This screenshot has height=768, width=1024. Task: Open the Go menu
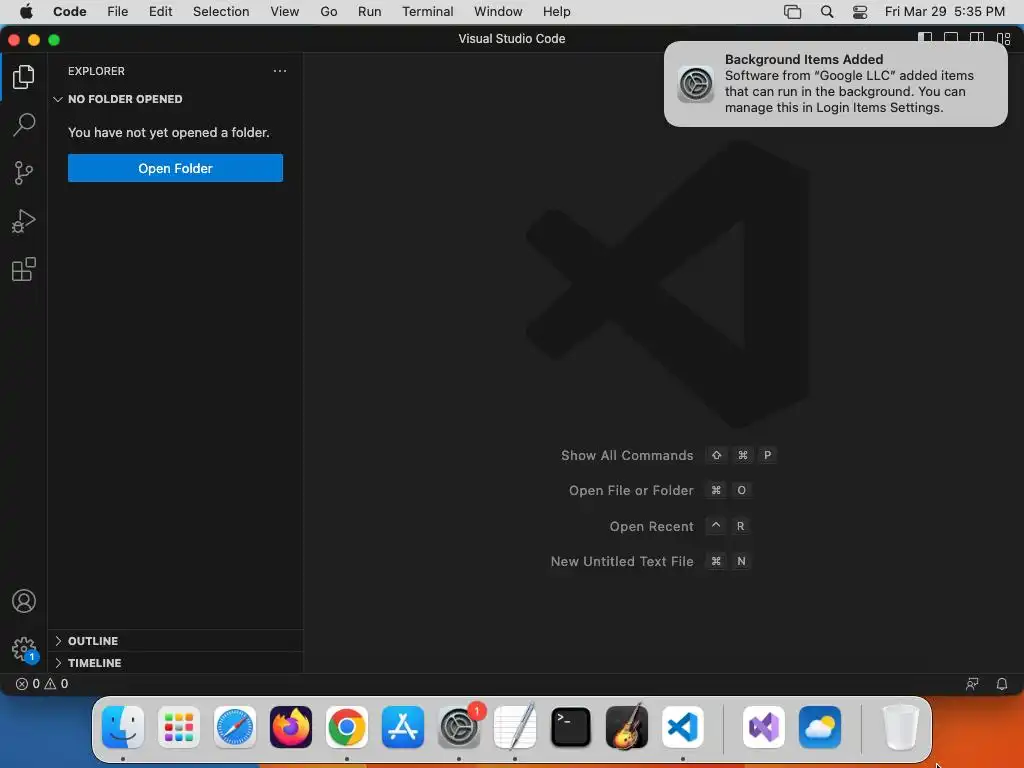tap(328, 12)
